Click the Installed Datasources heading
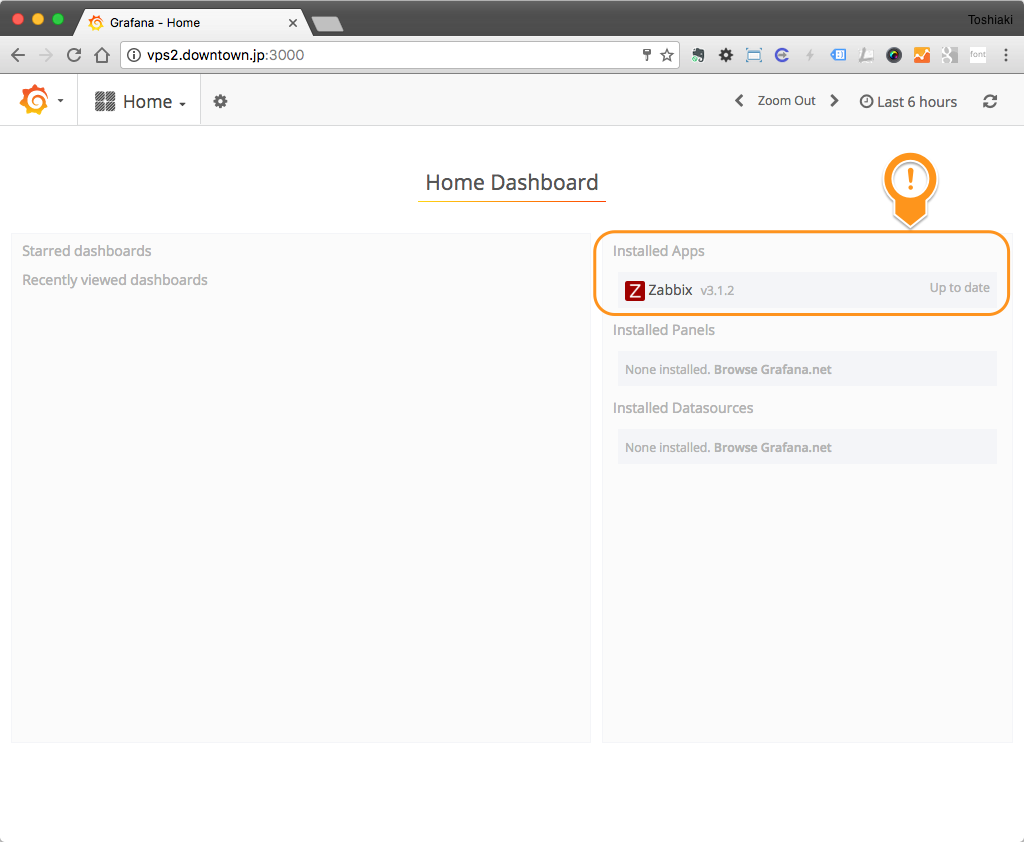Image resolution: width=1024 pixels, height=842 pixels. [683, 408]
